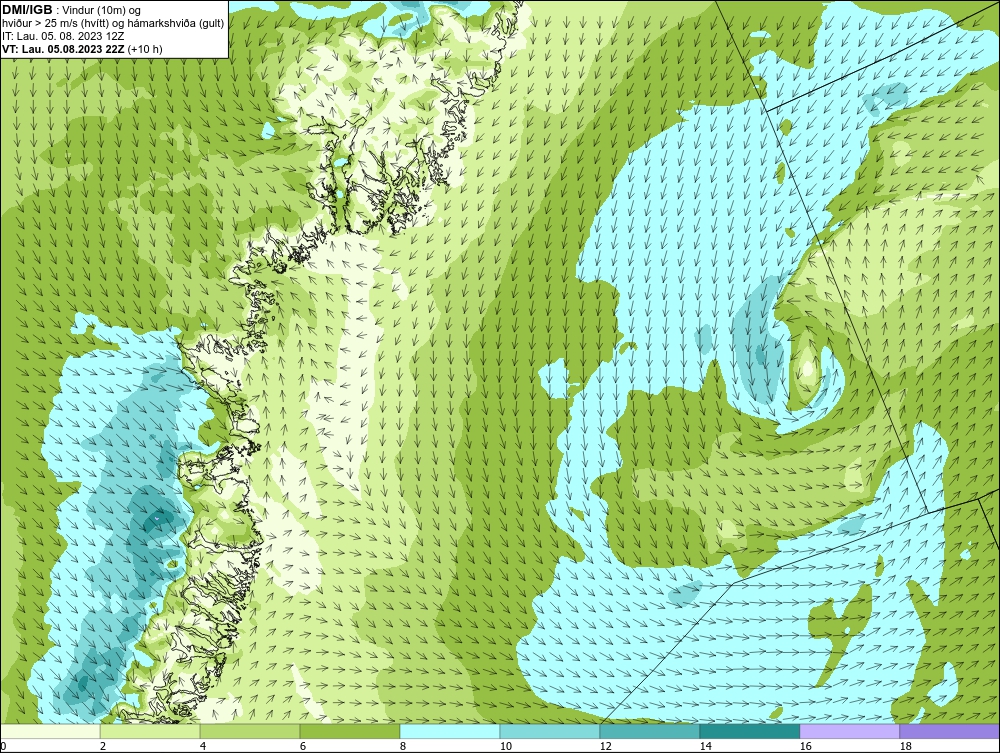Click the 8–10 m/s light cyan legend swatch
The width and height of the screenshot is (1000, 753).
450,731
